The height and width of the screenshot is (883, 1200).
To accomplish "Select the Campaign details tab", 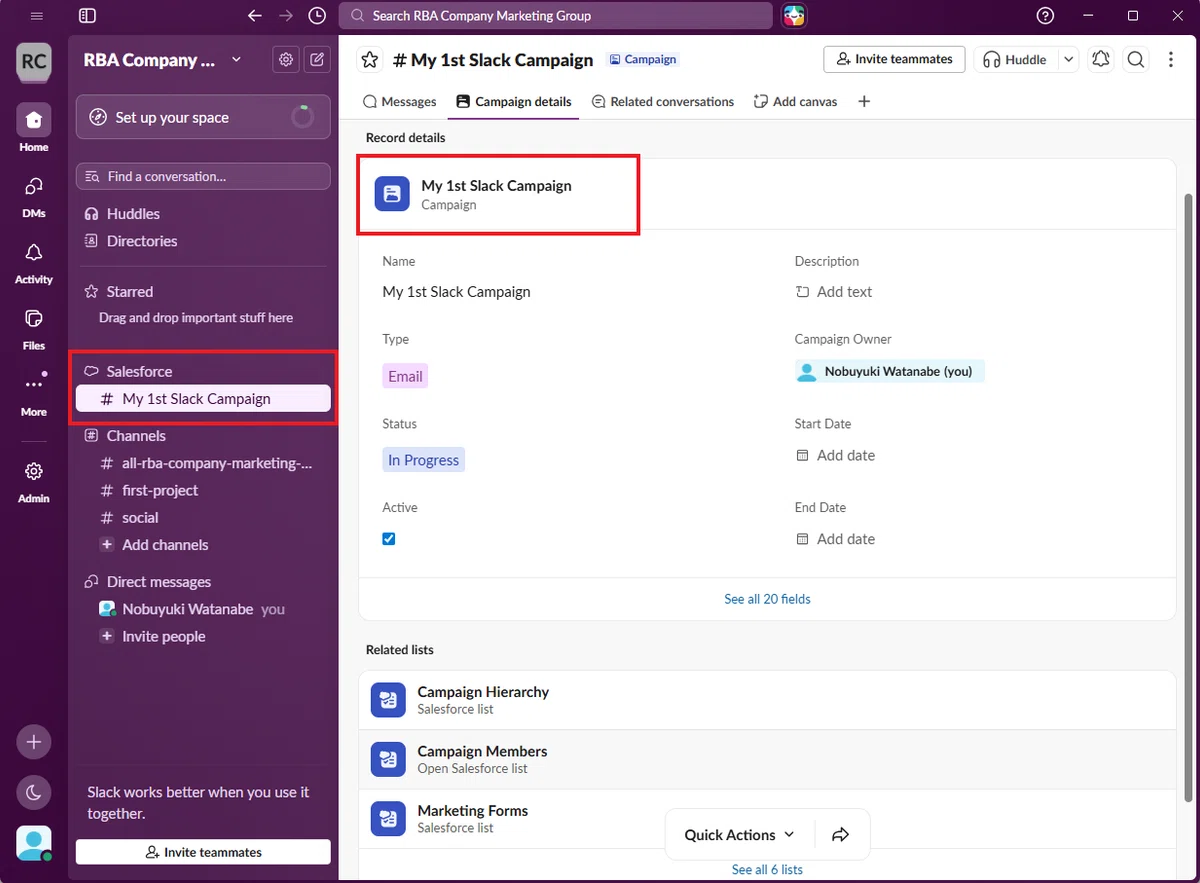I will [x=514, y=101].
